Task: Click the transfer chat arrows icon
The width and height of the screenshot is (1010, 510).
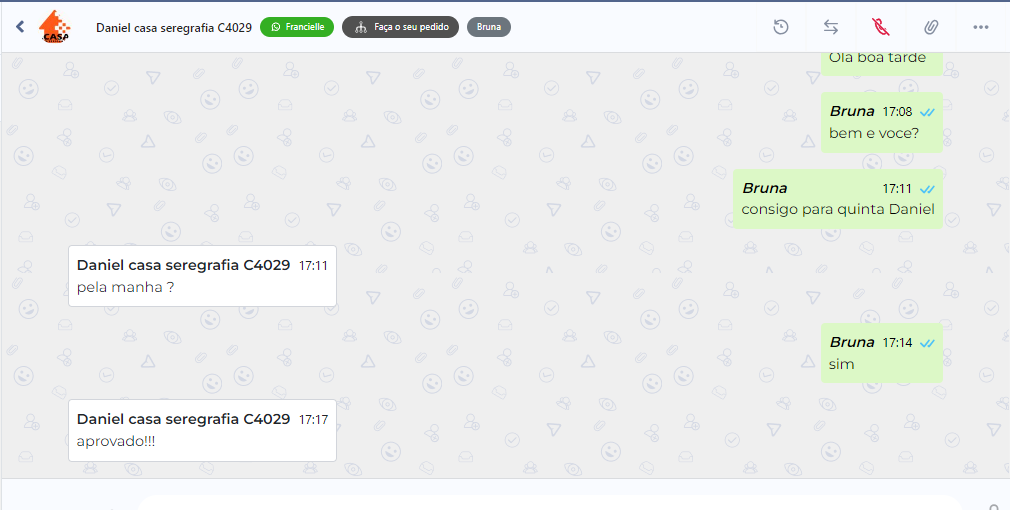Action: point(831,27)
